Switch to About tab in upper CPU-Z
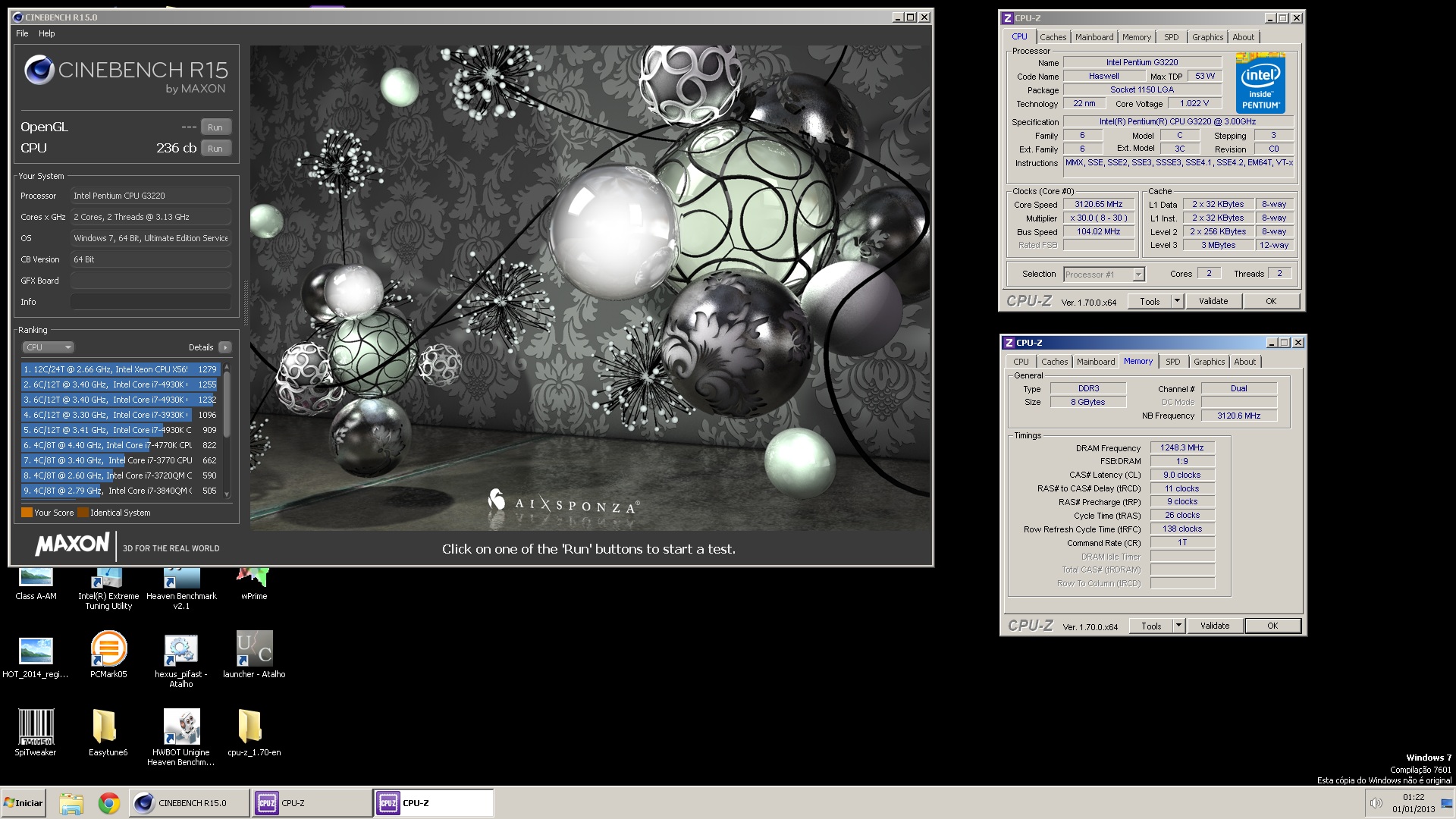The height and width of the screenshot is (819, 1456). (1244, 37)
